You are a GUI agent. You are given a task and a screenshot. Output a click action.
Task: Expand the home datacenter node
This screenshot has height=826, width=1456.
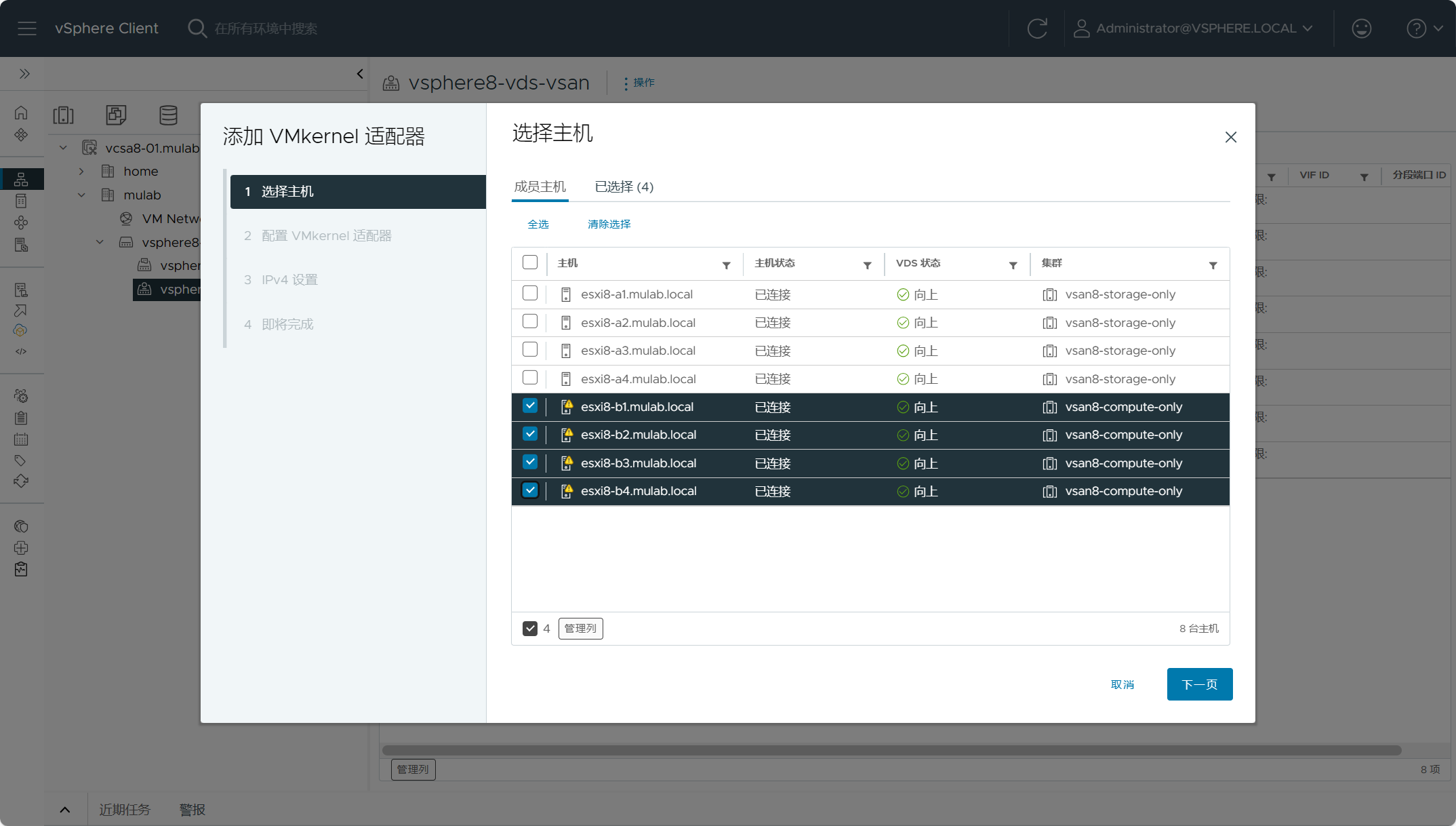click(x=81, y=171)
